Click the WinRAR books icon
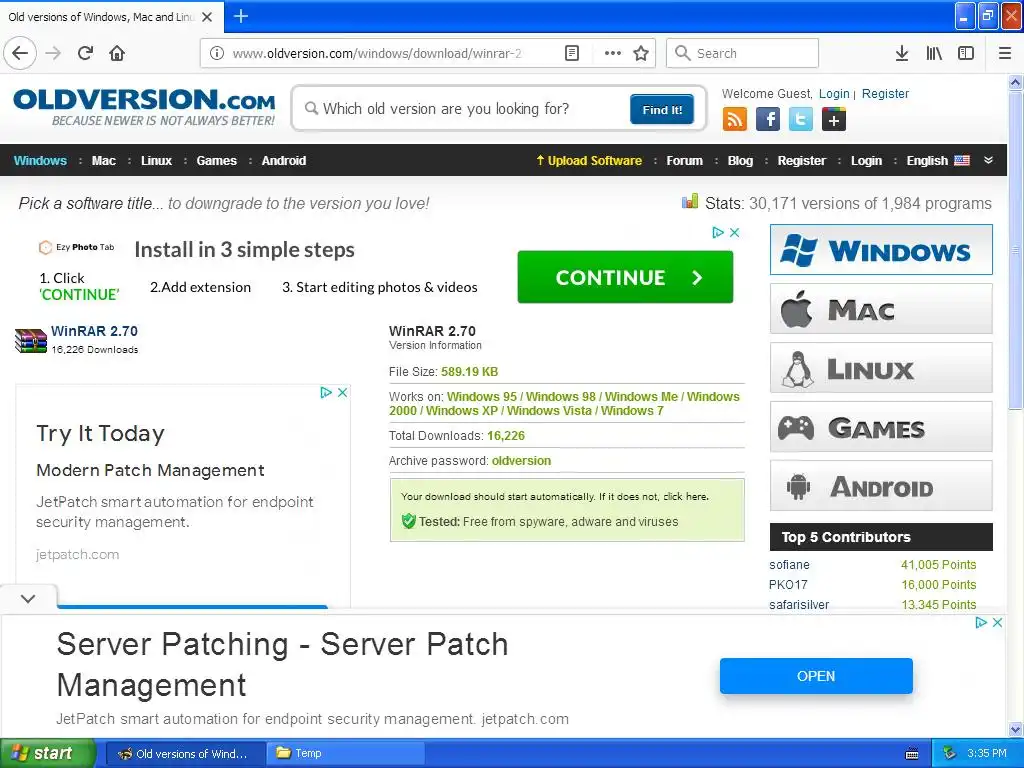The height and width of the screenshot is (768, 1024). (x=31, y=340)
